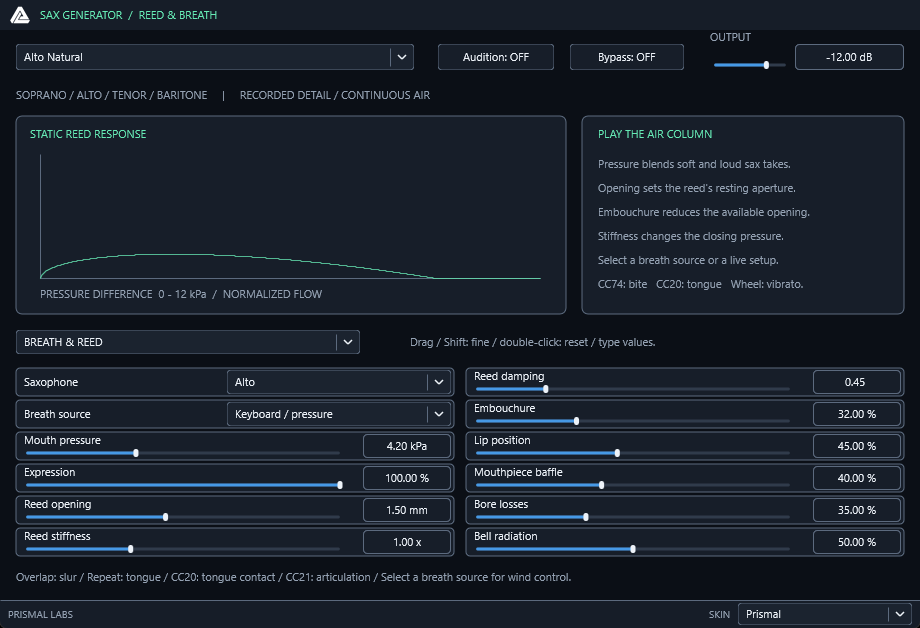Click the SAX GENERATOR / REED & BREATH title
This screenshot has height=628, width=920.
(128, 15)
